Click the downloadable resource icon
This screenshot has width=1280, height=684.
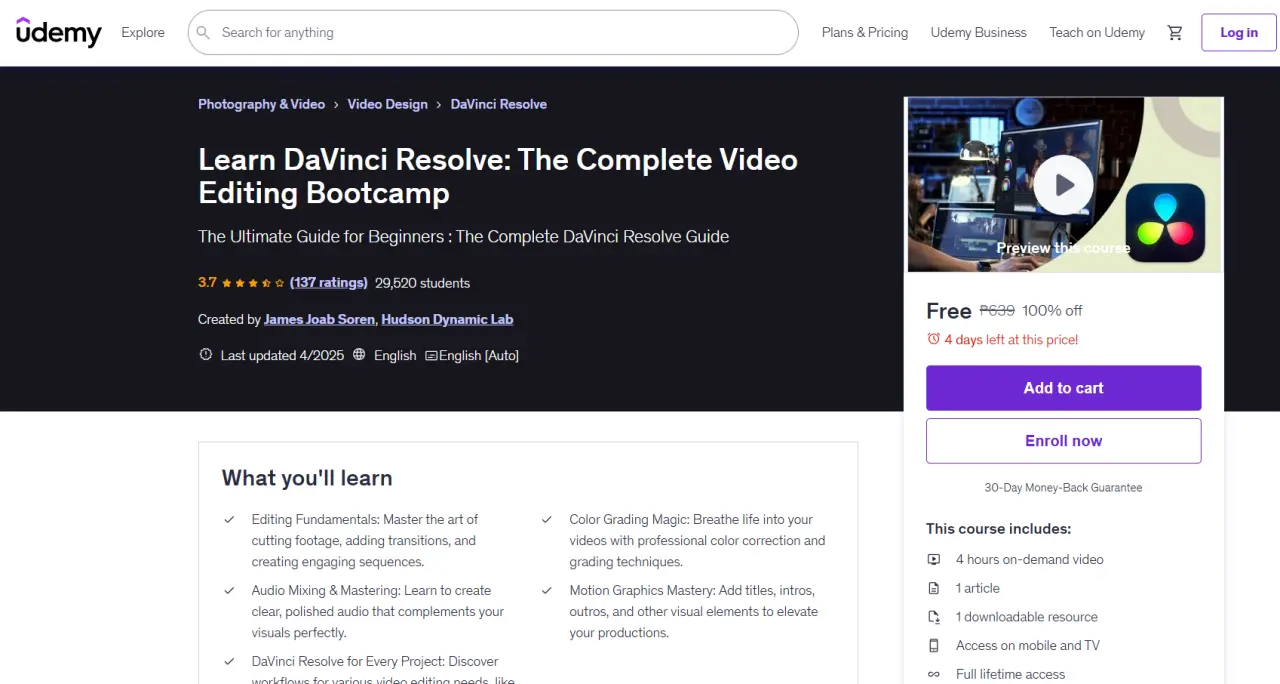[x=934, y=617]
